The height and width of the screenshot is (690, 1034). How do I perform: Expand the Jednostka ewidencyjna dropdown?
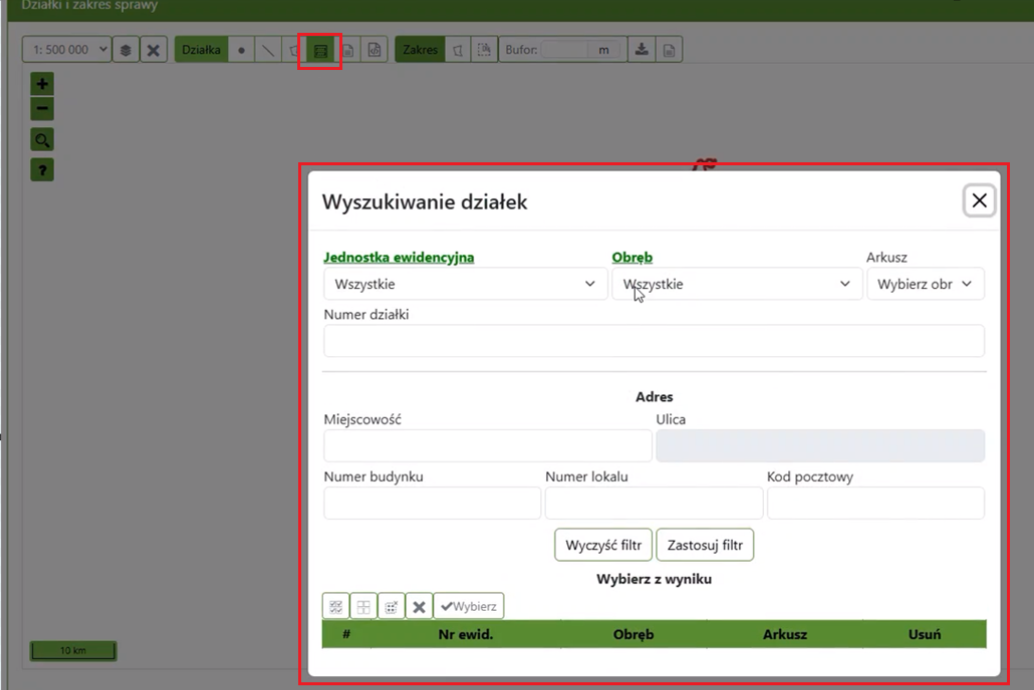[x=465, y=284]
